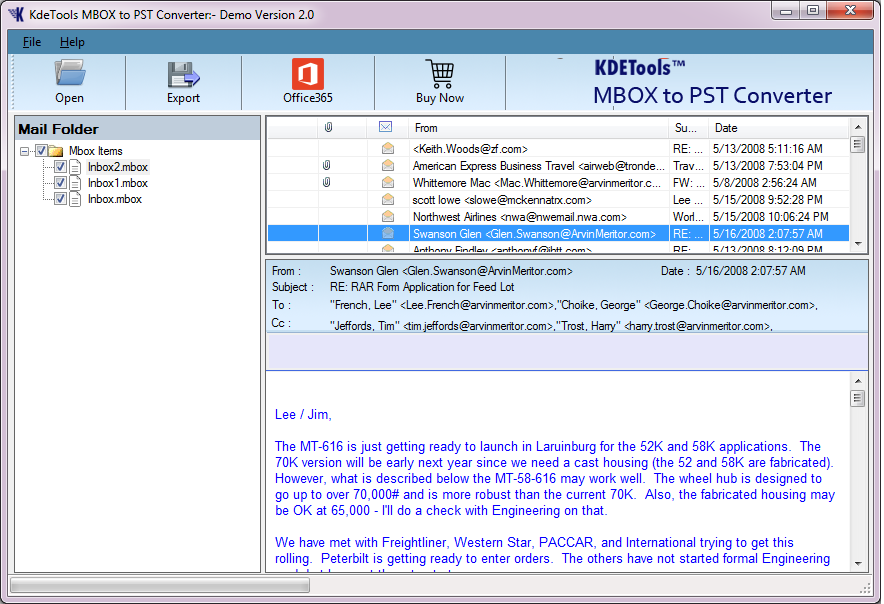Click the paperclip on American Express email
This screenshot has height=604, width=884.
(327, 166)
